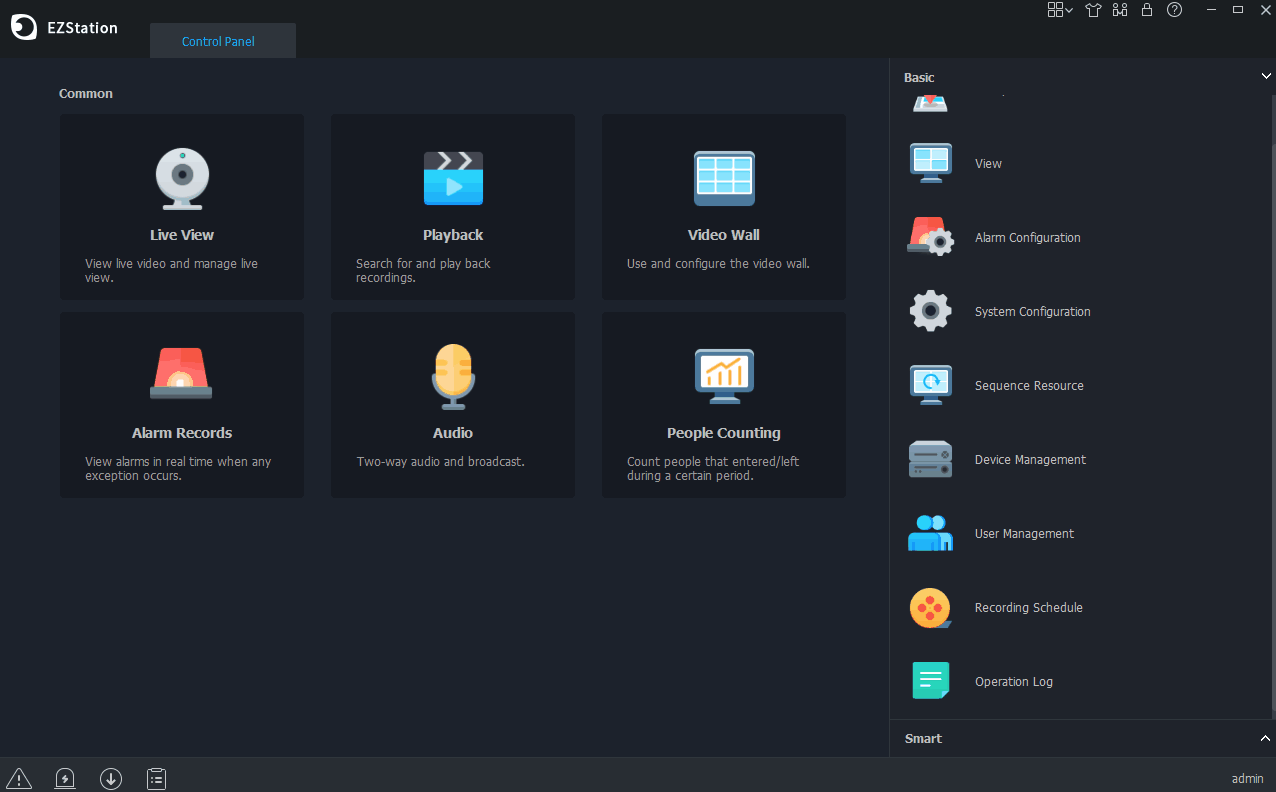This screenshot has width=1276, height=792.
Task: Open Recording Schedule in Basic panel
Action: click(1028, 608)
